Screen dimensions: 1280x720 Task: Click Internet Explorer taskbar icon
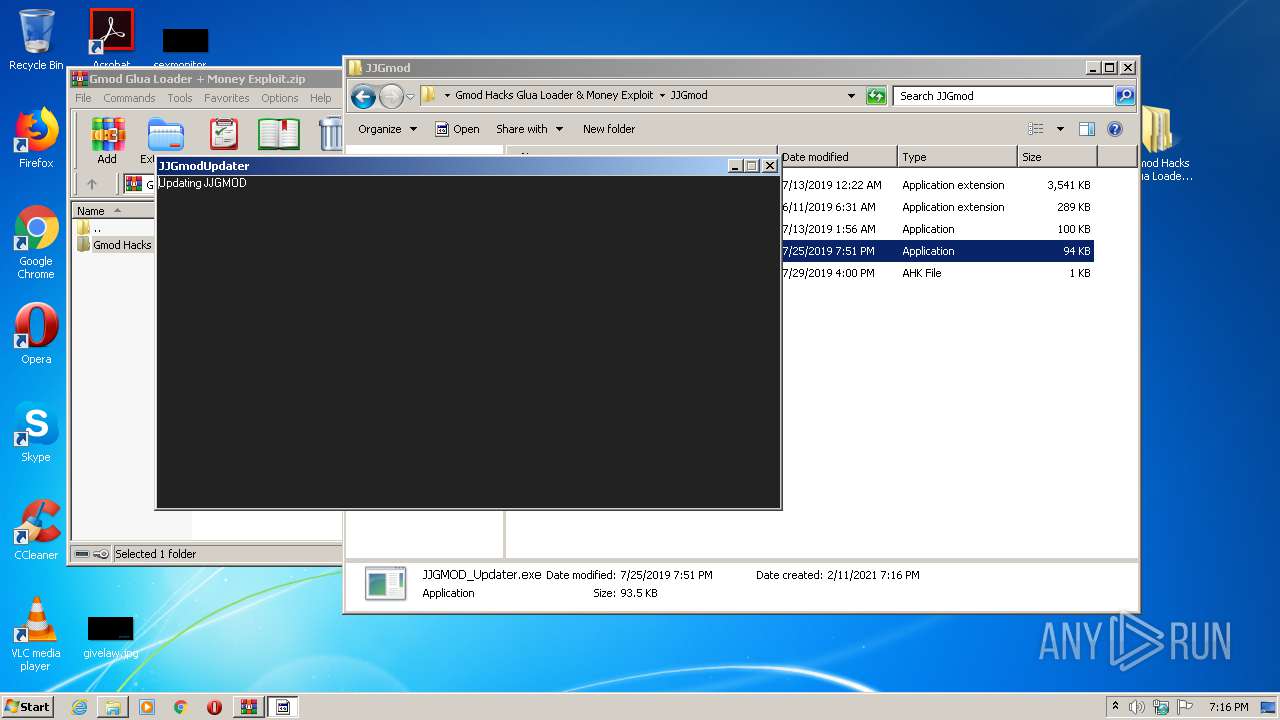pyautogui.click(x=79, y=707)
